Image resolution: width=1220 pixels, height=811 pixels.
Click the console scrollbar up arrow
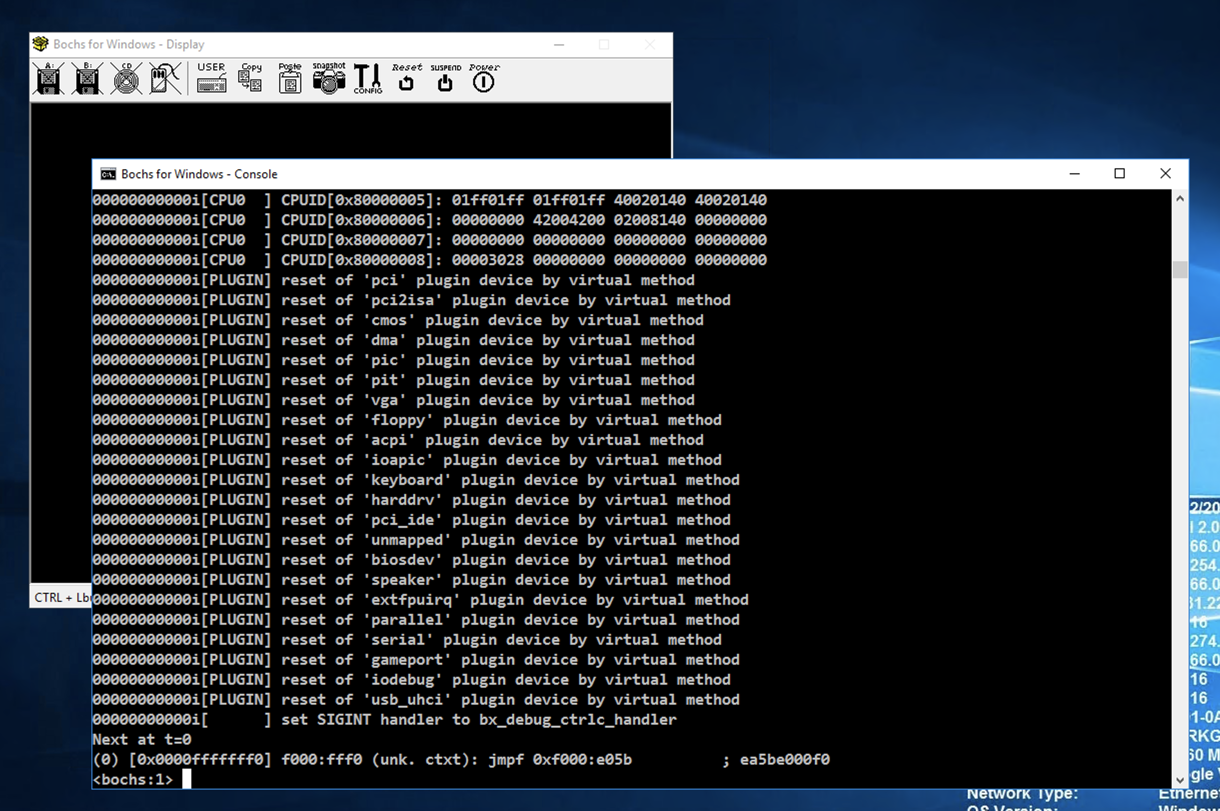point(1179,199)
